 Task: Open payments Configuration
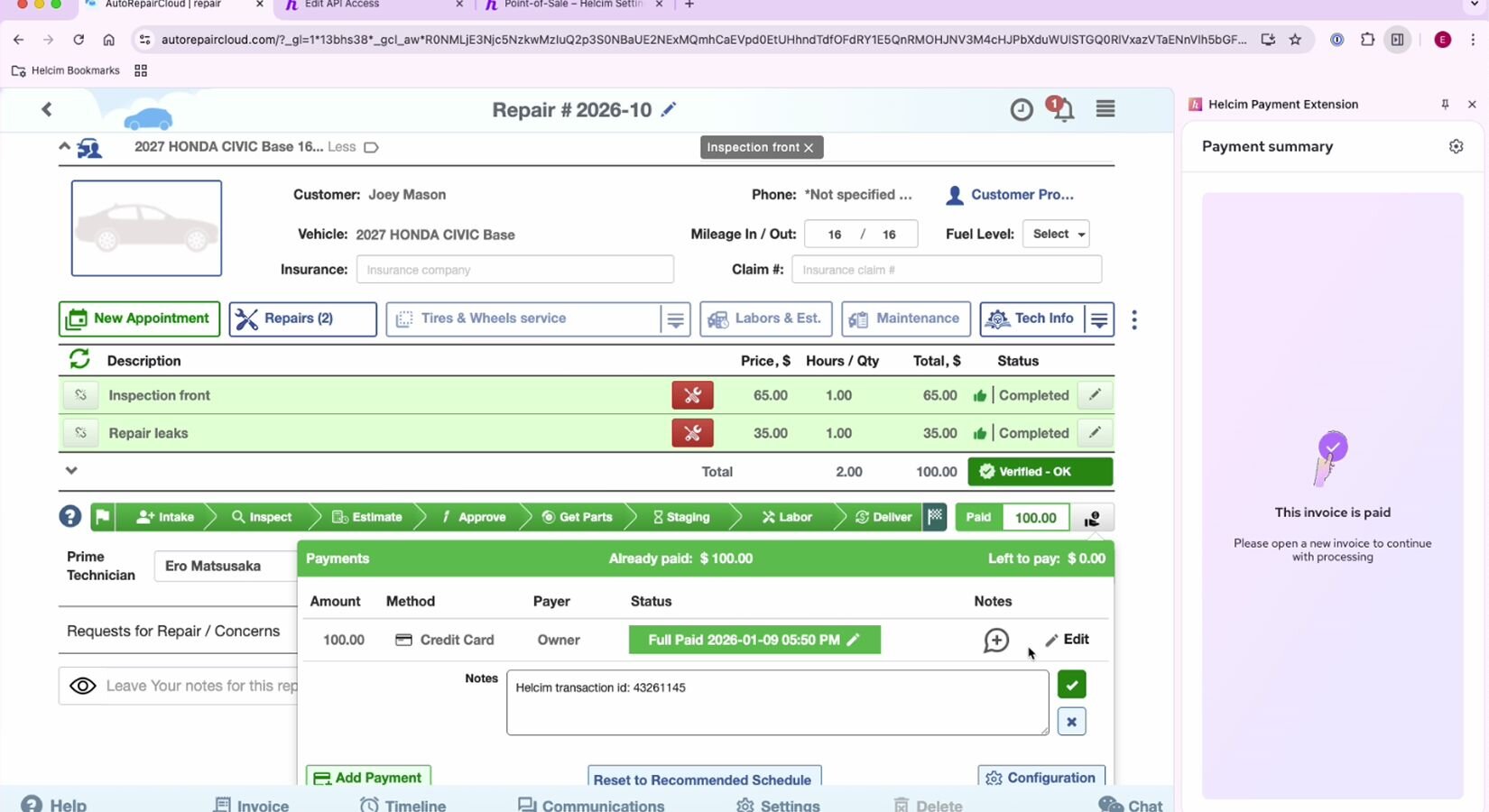1041,777
